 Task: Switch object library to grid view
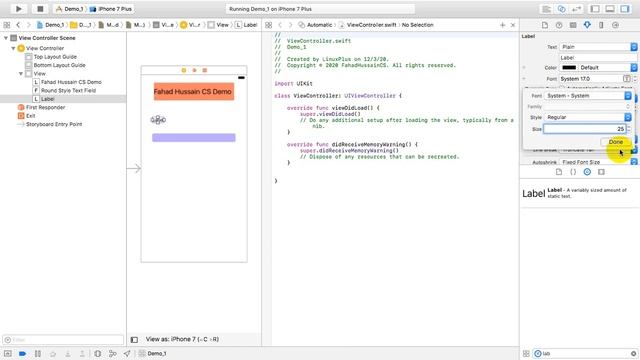click(x=526, y=353)
